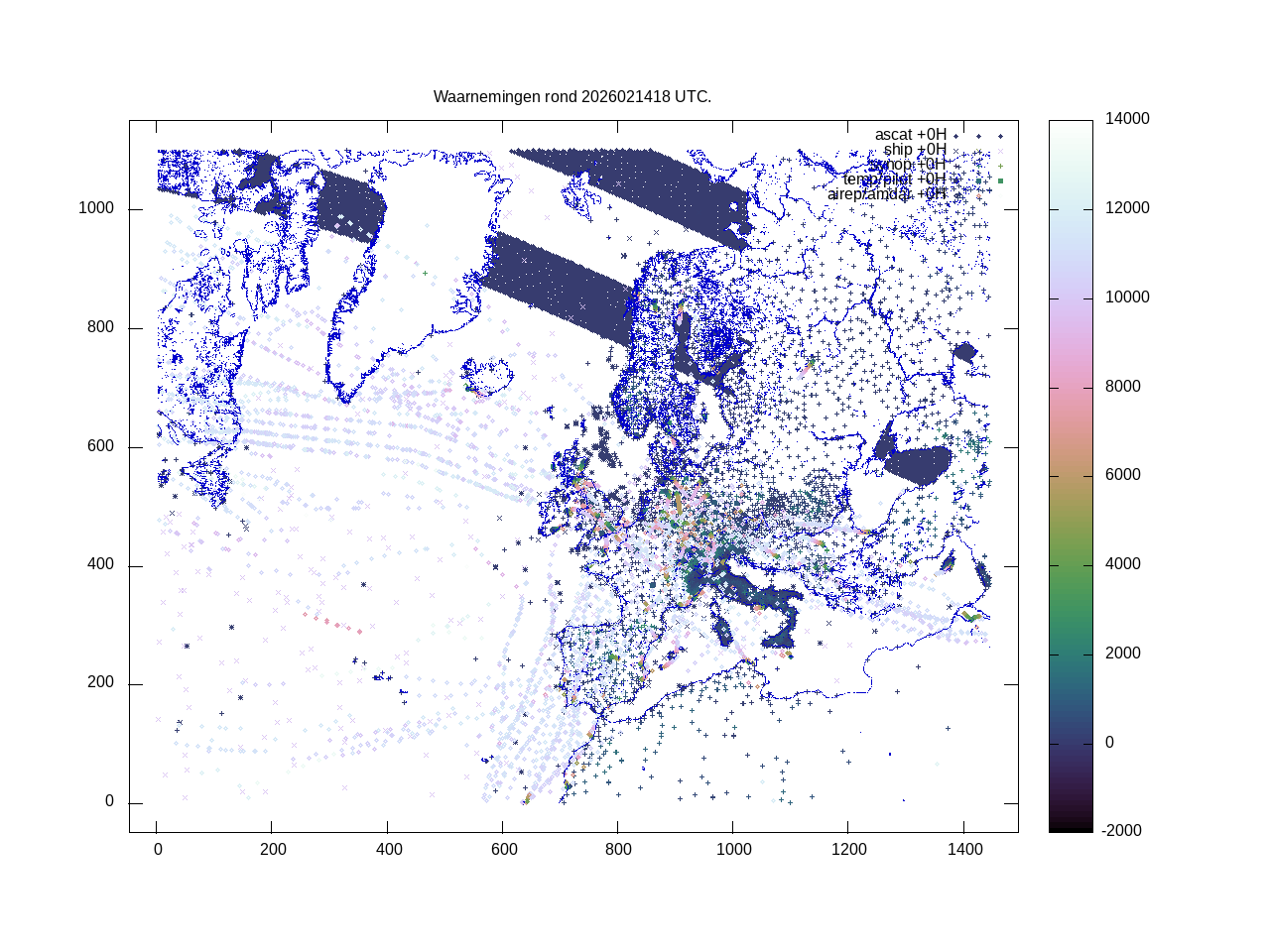Click the 'synop +0H' legend entry
The width and height of the screenshot is (1270, 952).
(x=908, y=165)
